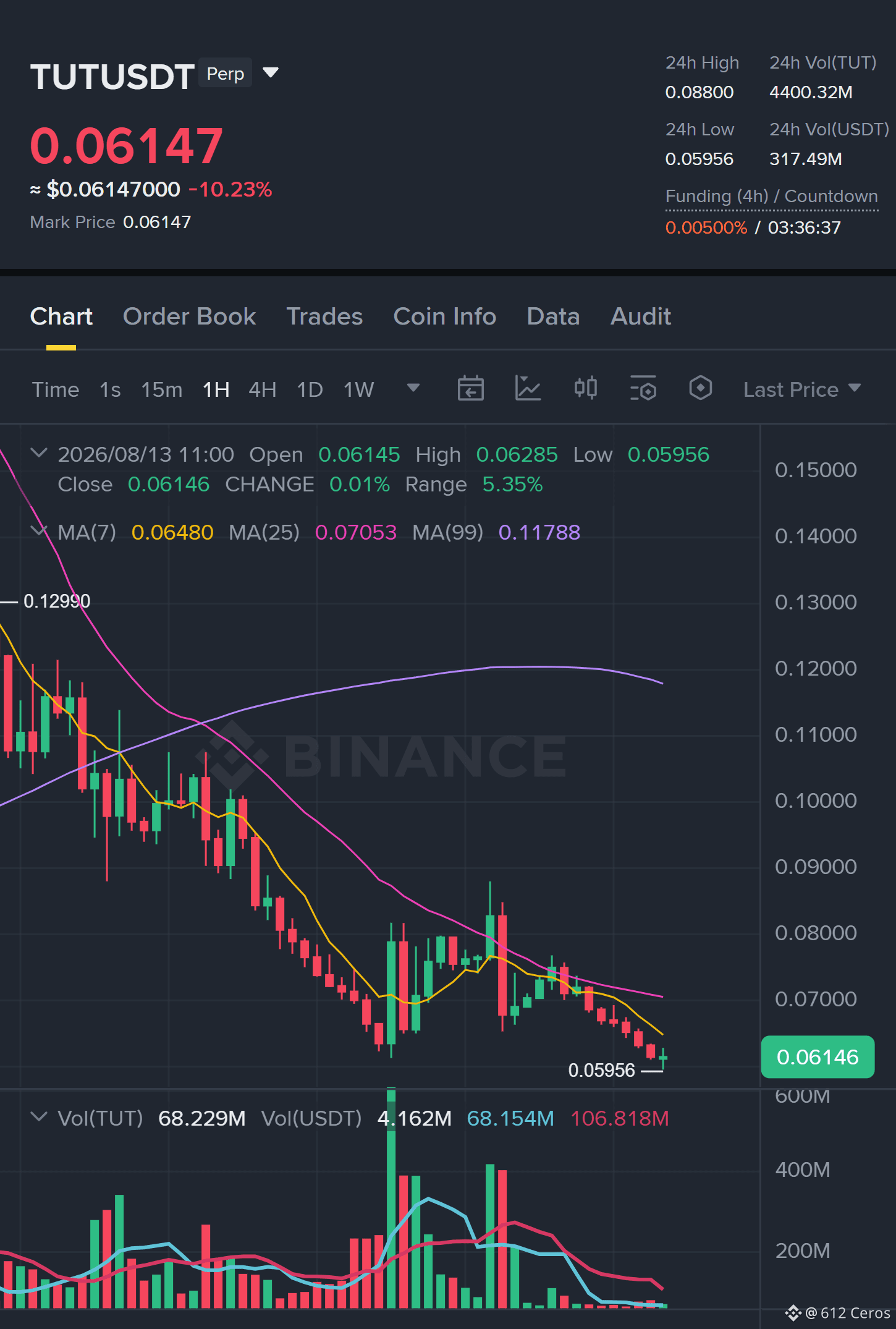This screenshot has height=1329, width=896.
Task: Select the Time line-chart interval
Action: point(56,389)
